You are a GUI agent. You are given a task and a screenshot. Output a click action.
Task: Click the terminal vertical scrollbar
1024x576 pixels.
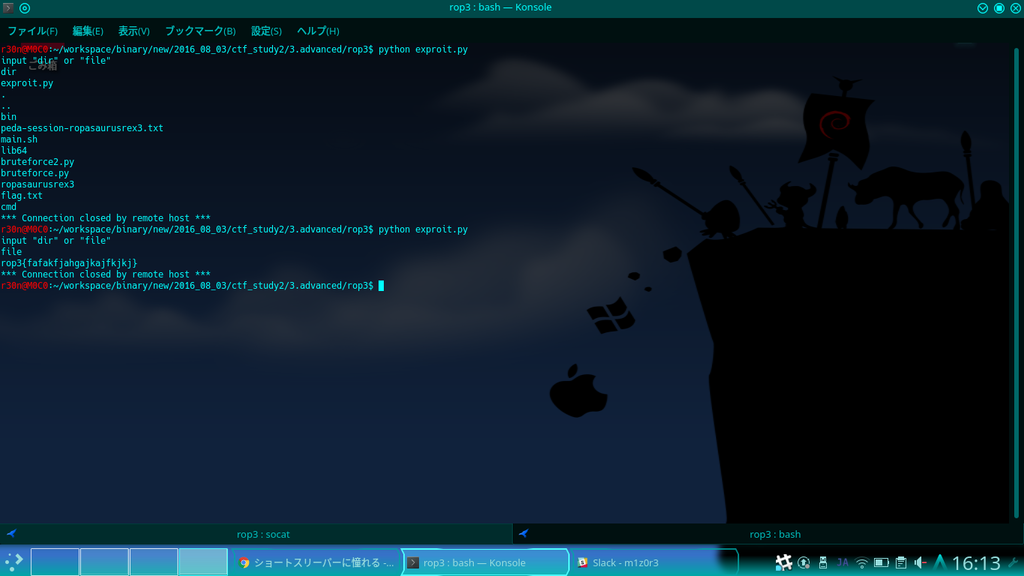pyautogui.click(x=1016, y=283)
